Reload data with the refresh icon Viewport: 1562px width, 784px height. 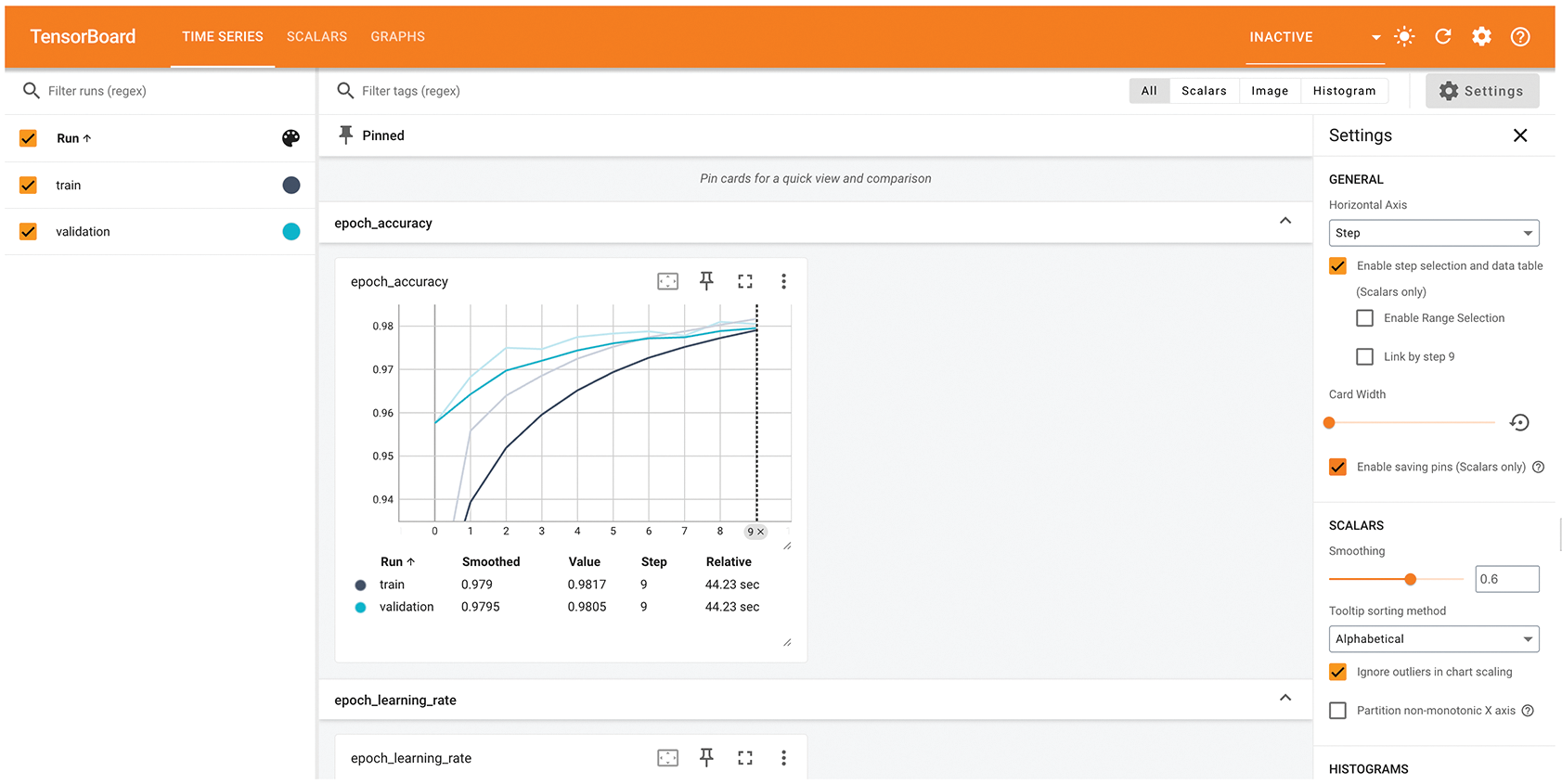pyautogui.click(x=1443, y=37)
